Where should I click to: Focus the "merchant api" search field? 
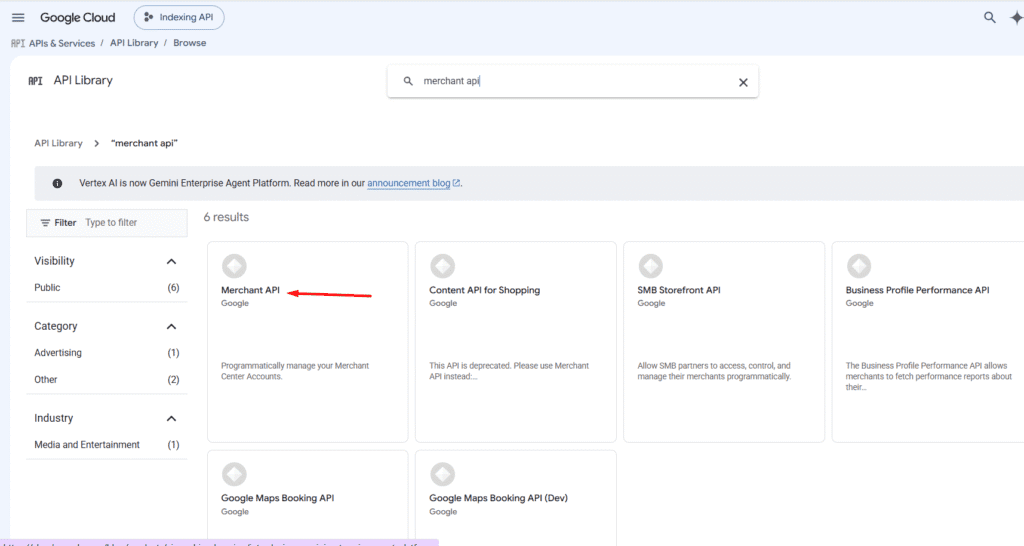coord(573,82)
